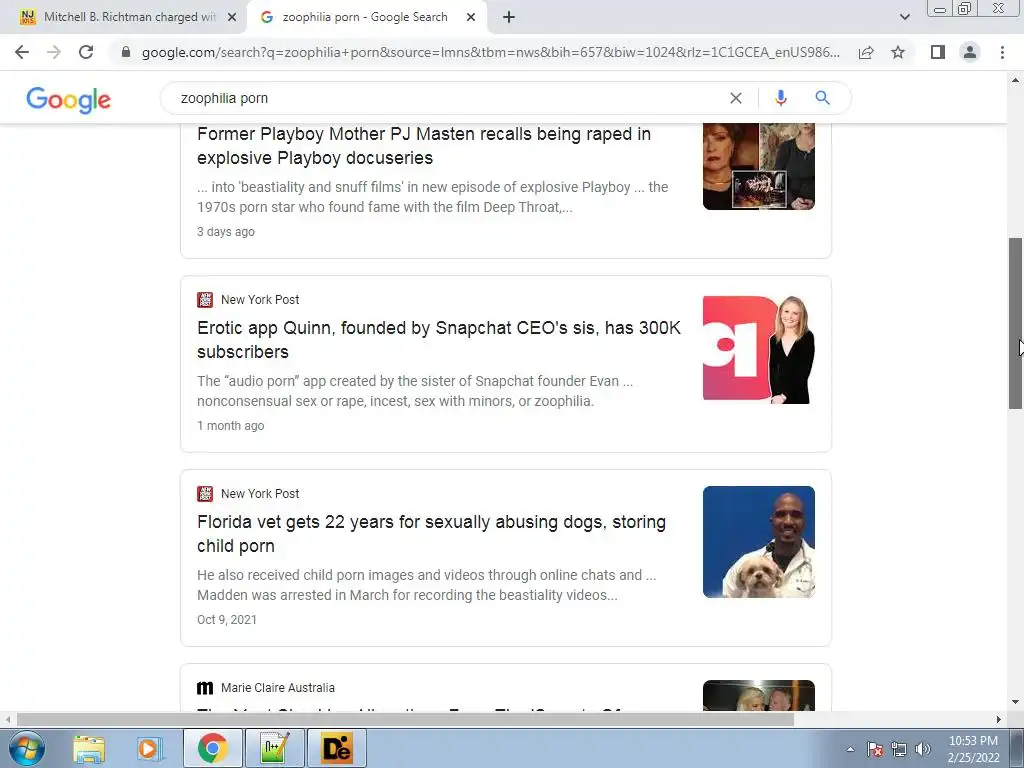Click the '3 days ago' timestamp

[x=226, y=232]
